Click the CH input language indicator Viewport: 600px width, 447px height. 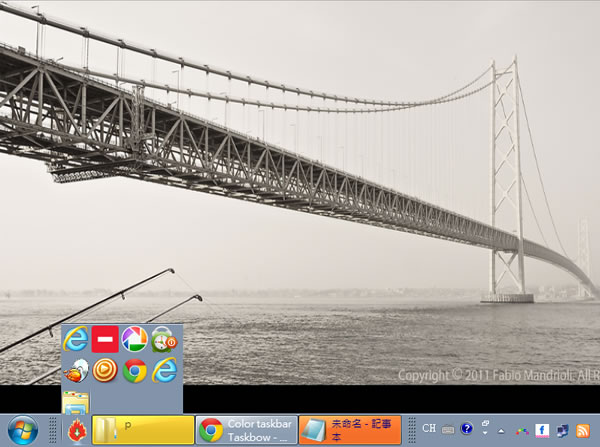(x=428, y=429)
